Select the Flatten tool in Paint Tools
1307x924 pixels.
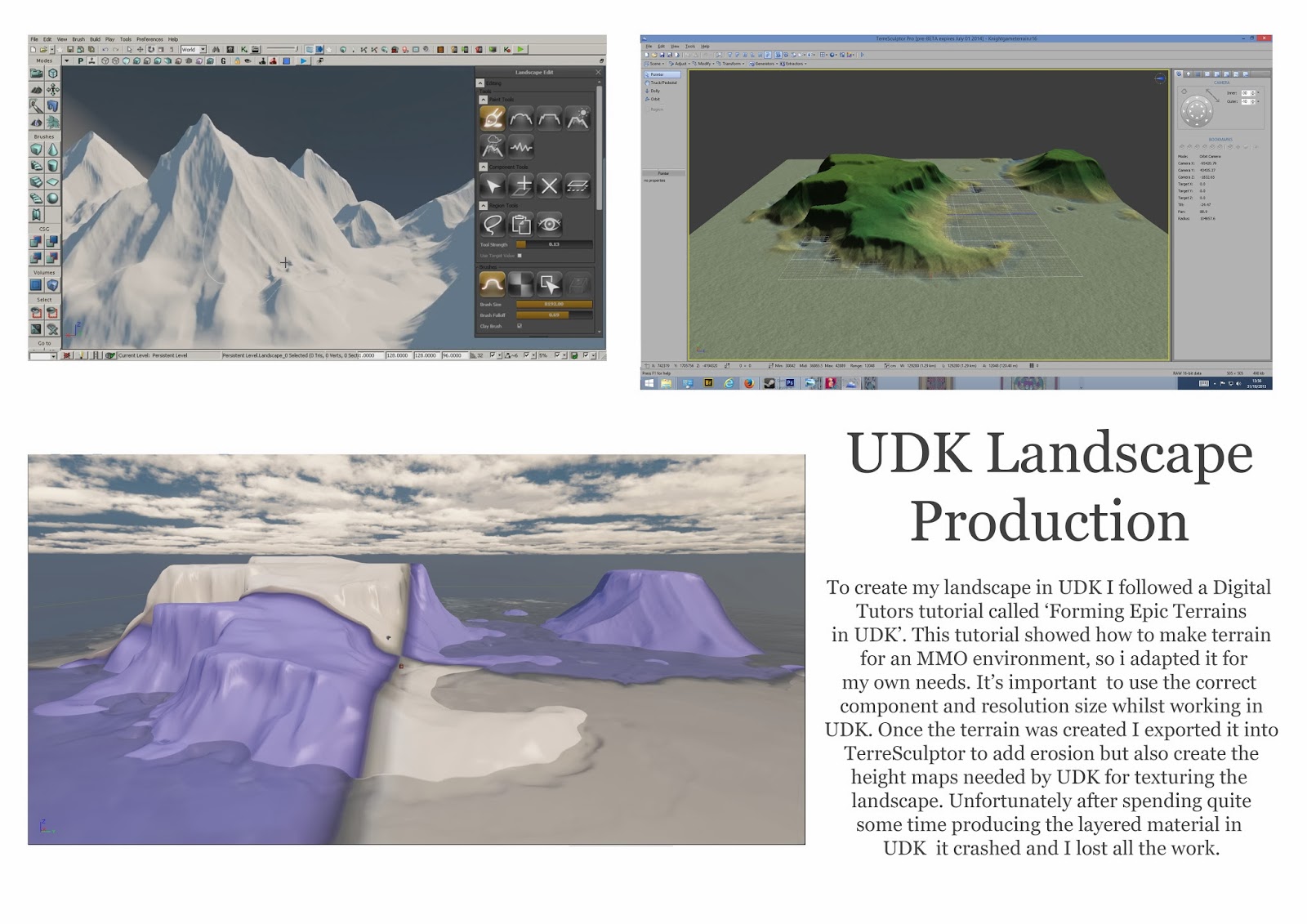(x=549, y=118)
